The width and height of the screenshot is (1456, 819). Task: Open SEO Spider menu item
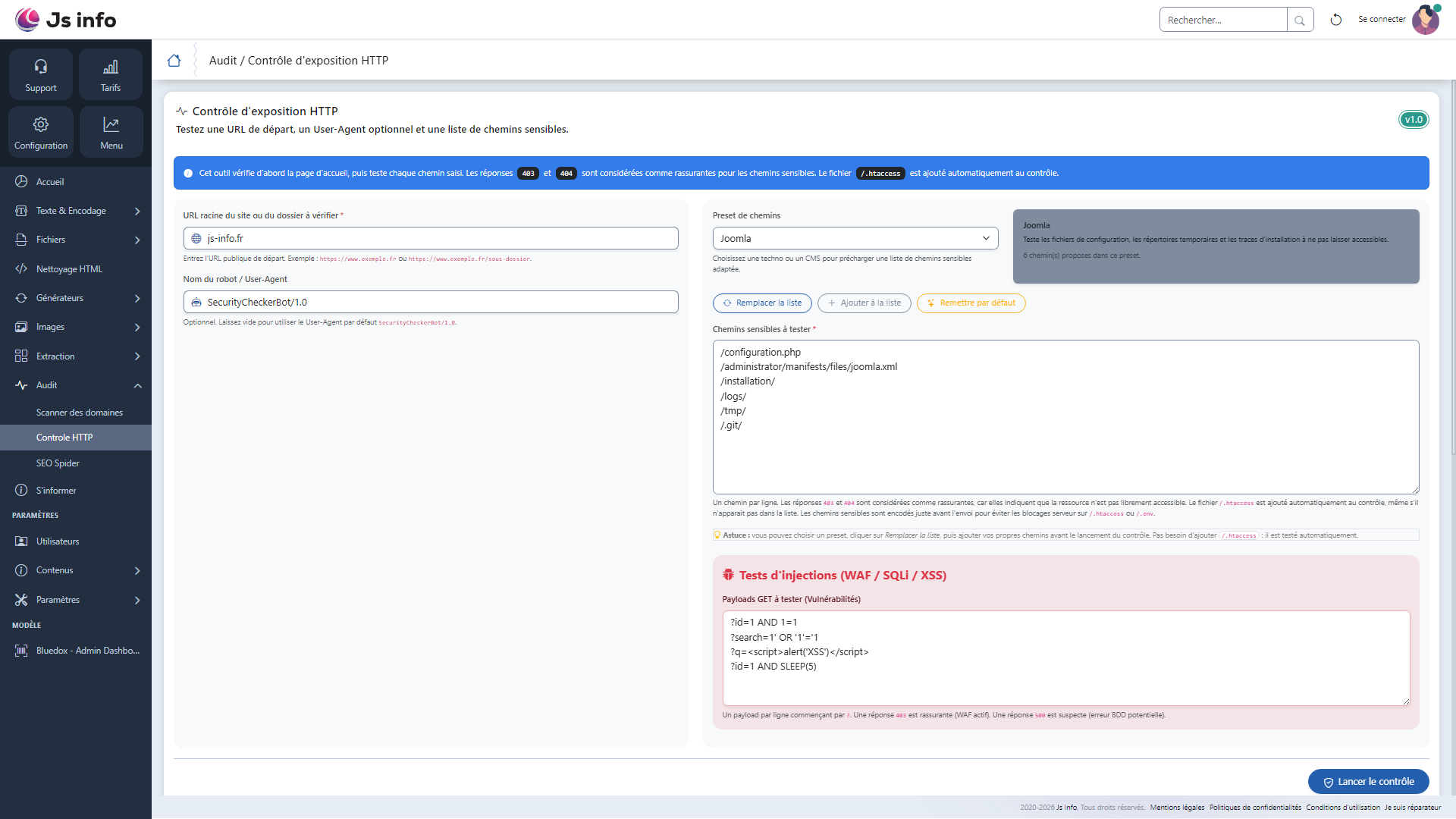pyautogui.click(x=76, y=463)
